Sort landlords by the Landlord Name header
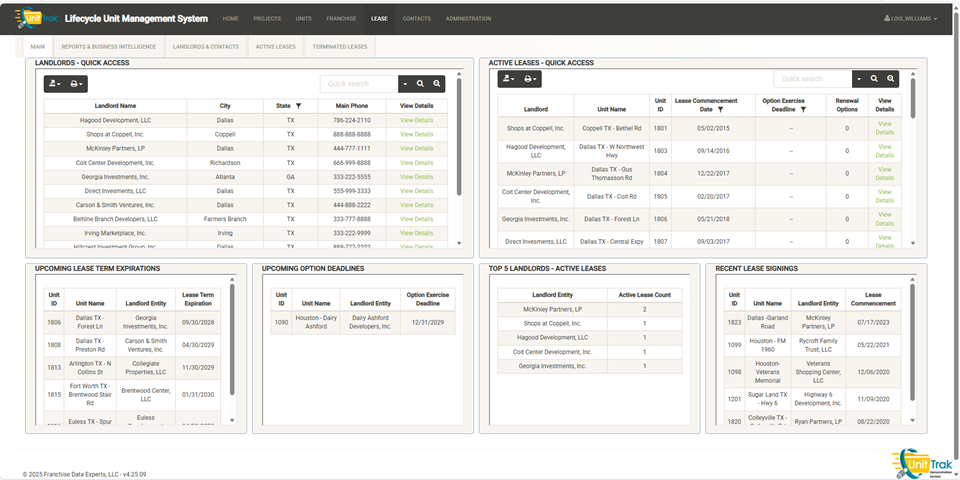Screen dimensions: 960x480 (x=115, y=105)
